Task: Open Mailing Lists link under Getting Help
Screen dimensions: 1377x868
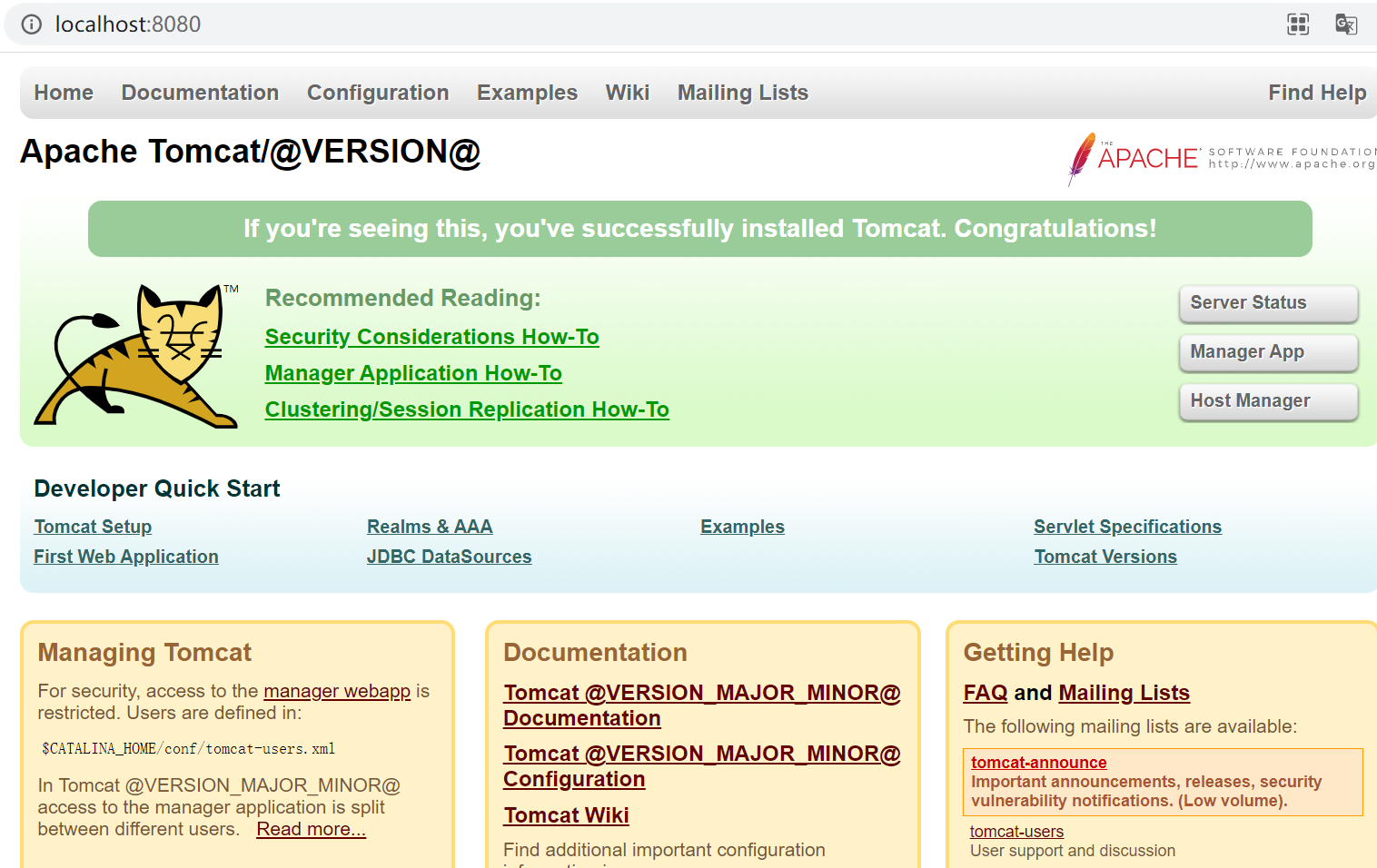Action: 1124,693
